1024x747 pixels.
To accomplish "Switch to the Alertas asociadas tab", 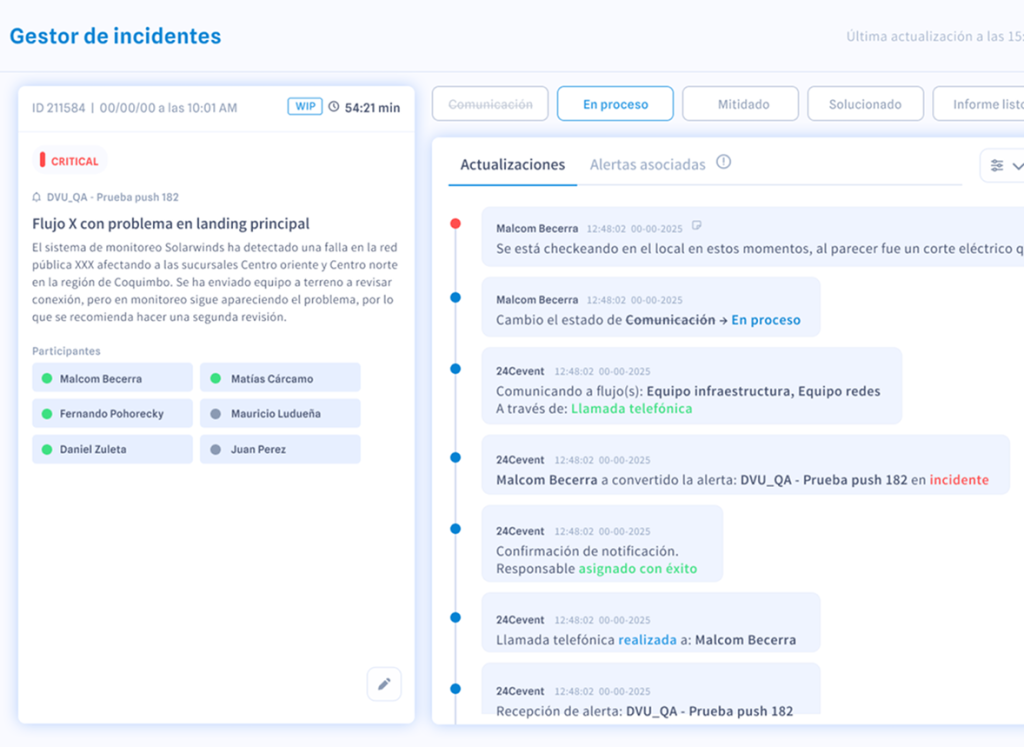I will coord(647,164).
